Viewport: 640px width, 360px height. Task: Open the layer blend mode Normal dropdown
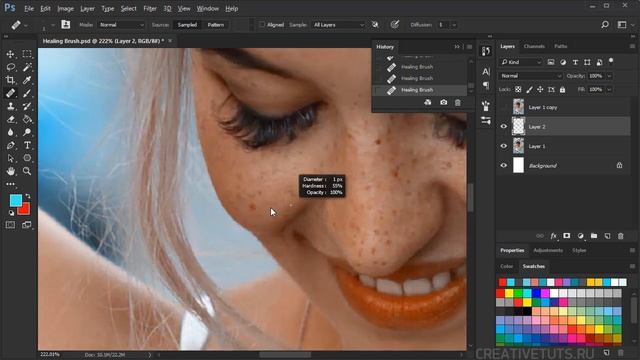(x=530, y=76)
